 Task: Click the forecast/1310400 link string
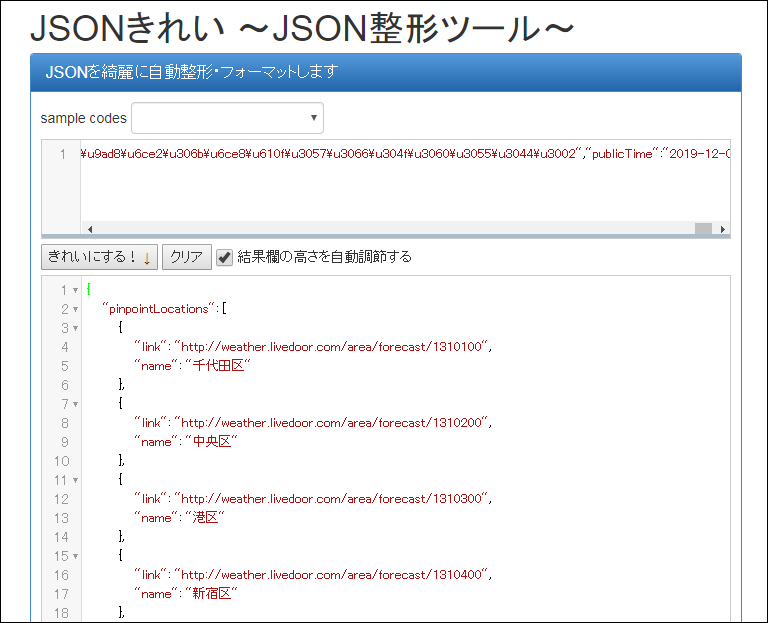tap(332, 575)
